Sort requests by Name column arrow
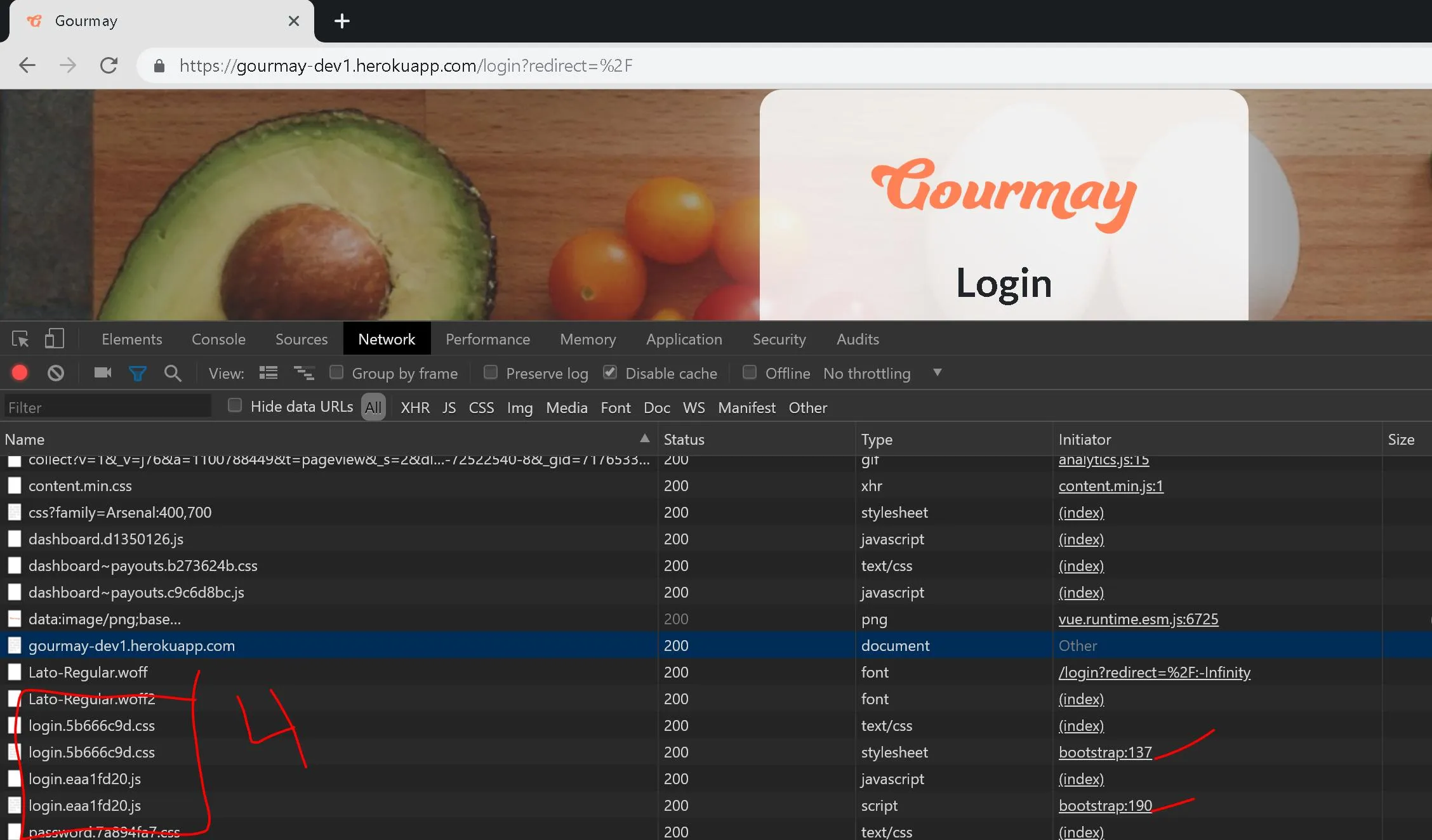The width and height of the screenshot is (1432, 840). [x=644, y=438]
